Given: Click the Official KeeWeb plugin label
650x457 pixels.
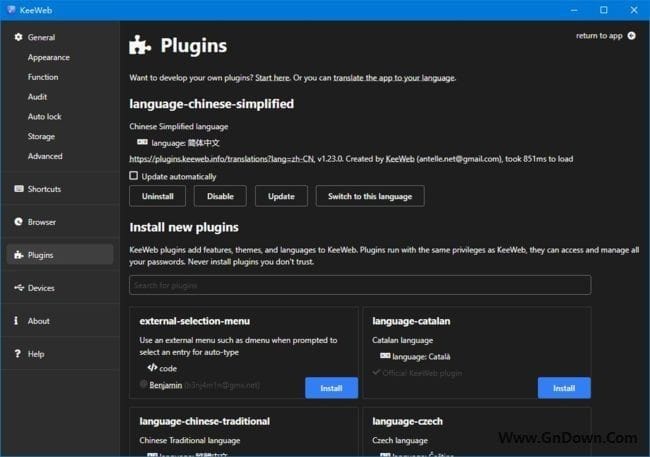Looking at the screenshot, I should point(422,373).
